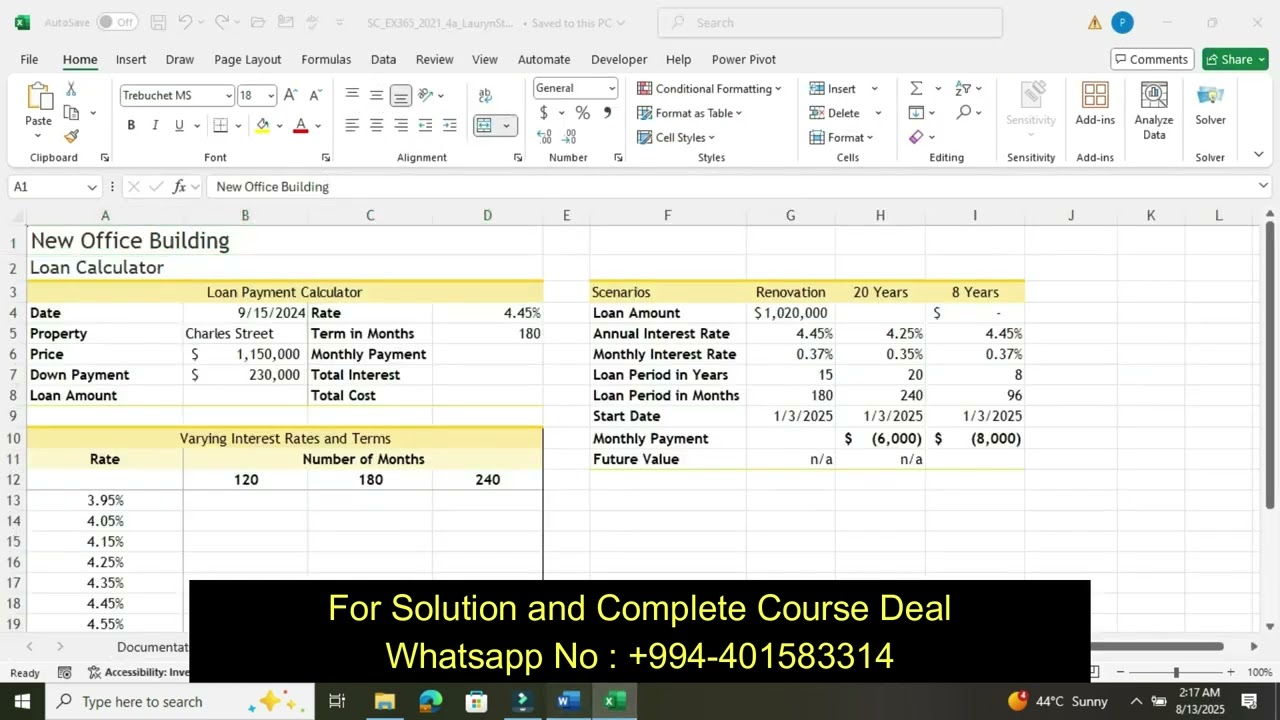Open the font name dropdown
1280x720 pixels.
point(229,96)
